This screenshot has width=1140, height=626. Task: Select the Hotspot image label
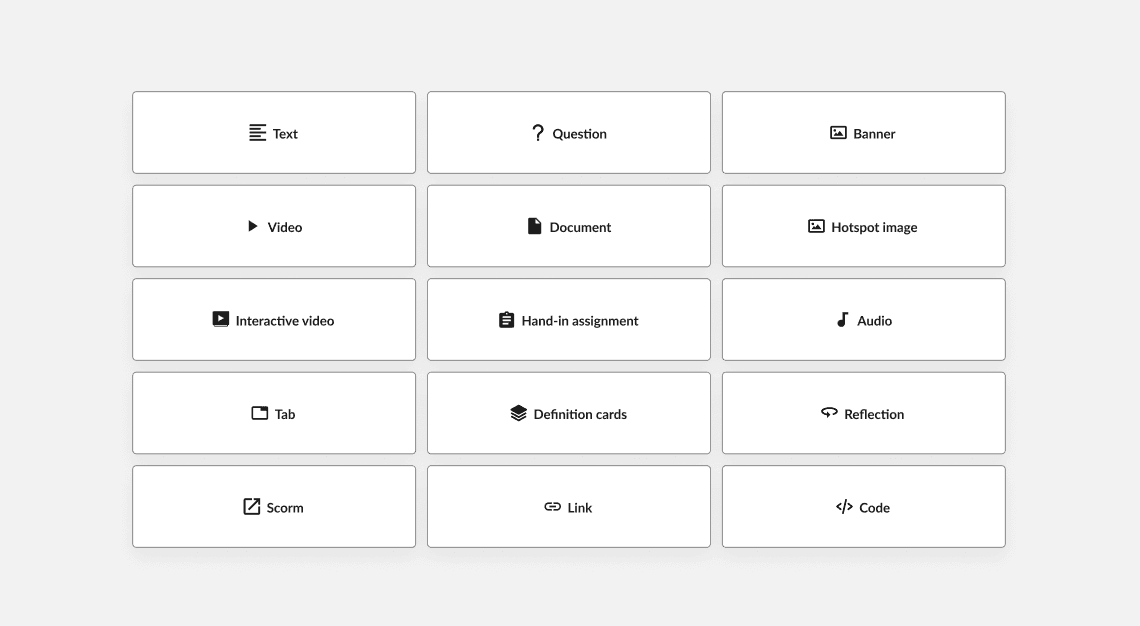tap(874, 228)
